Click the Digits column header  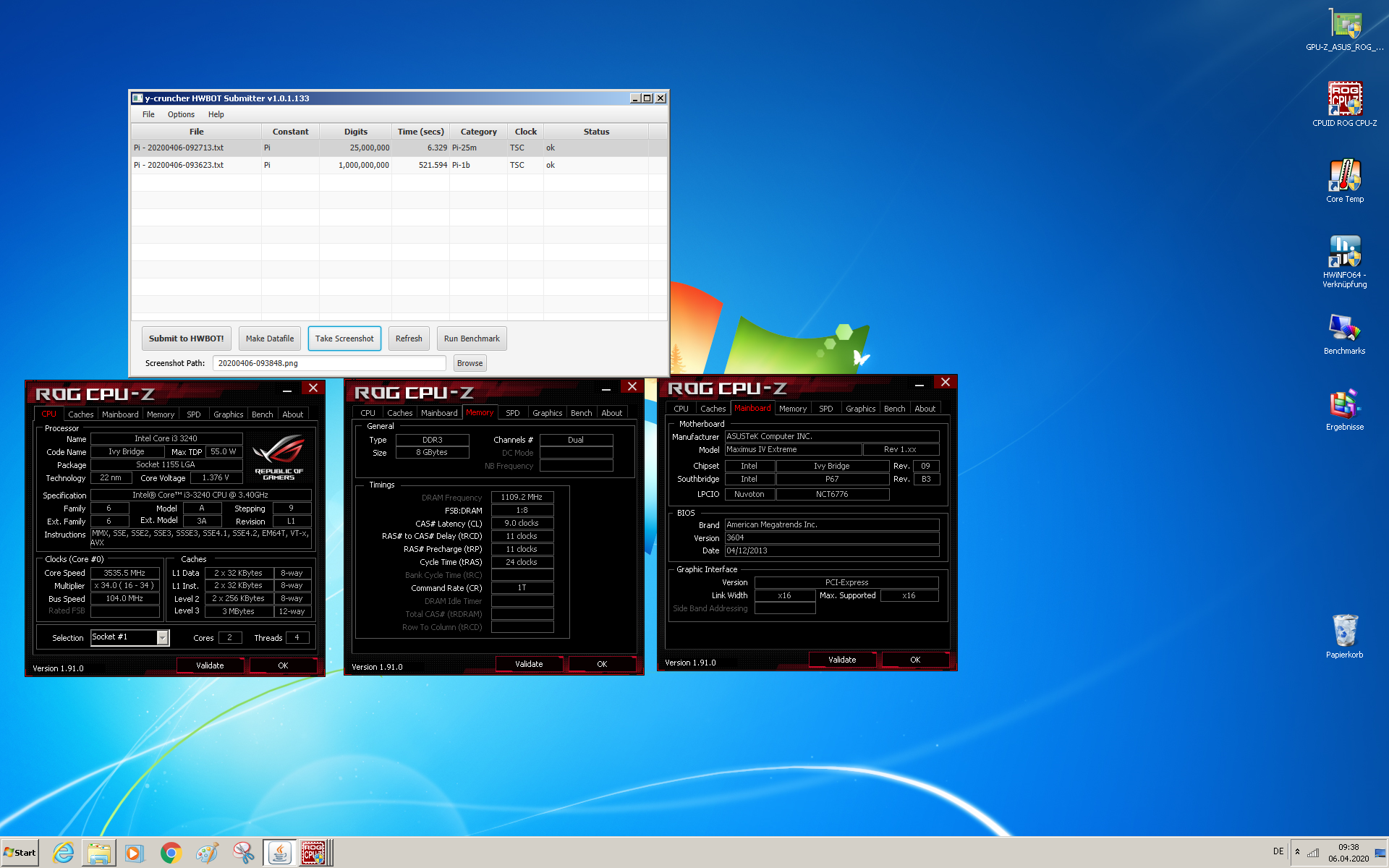(355, 132)
